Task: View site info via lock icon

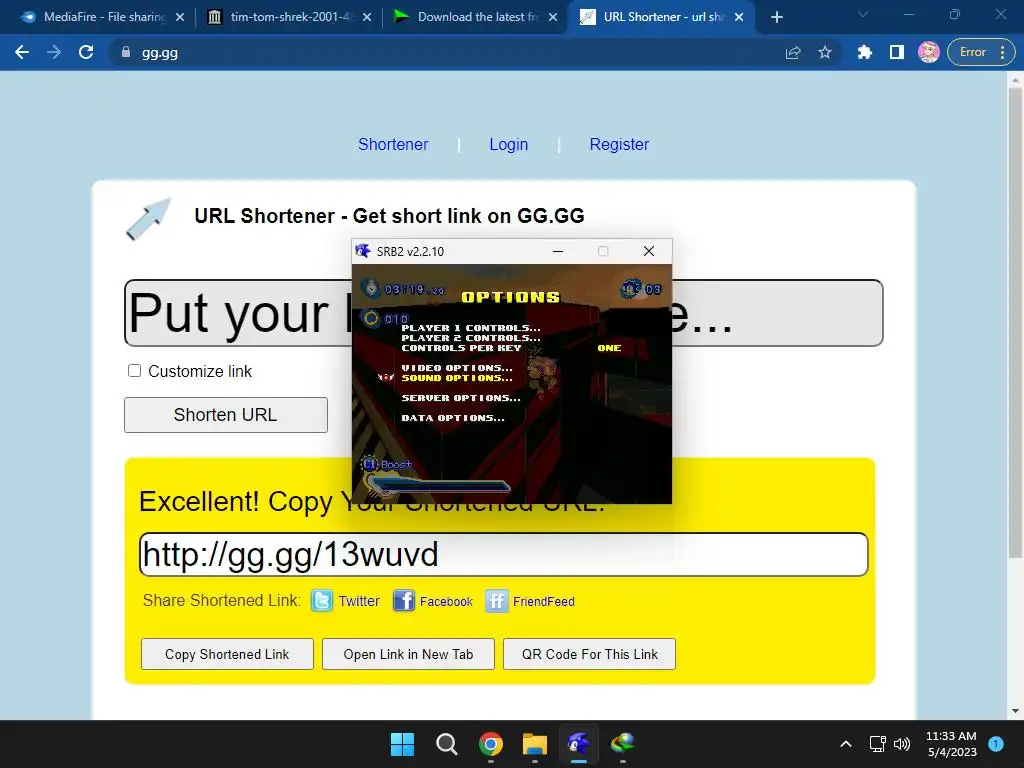Action: click(x=126, y=52)
